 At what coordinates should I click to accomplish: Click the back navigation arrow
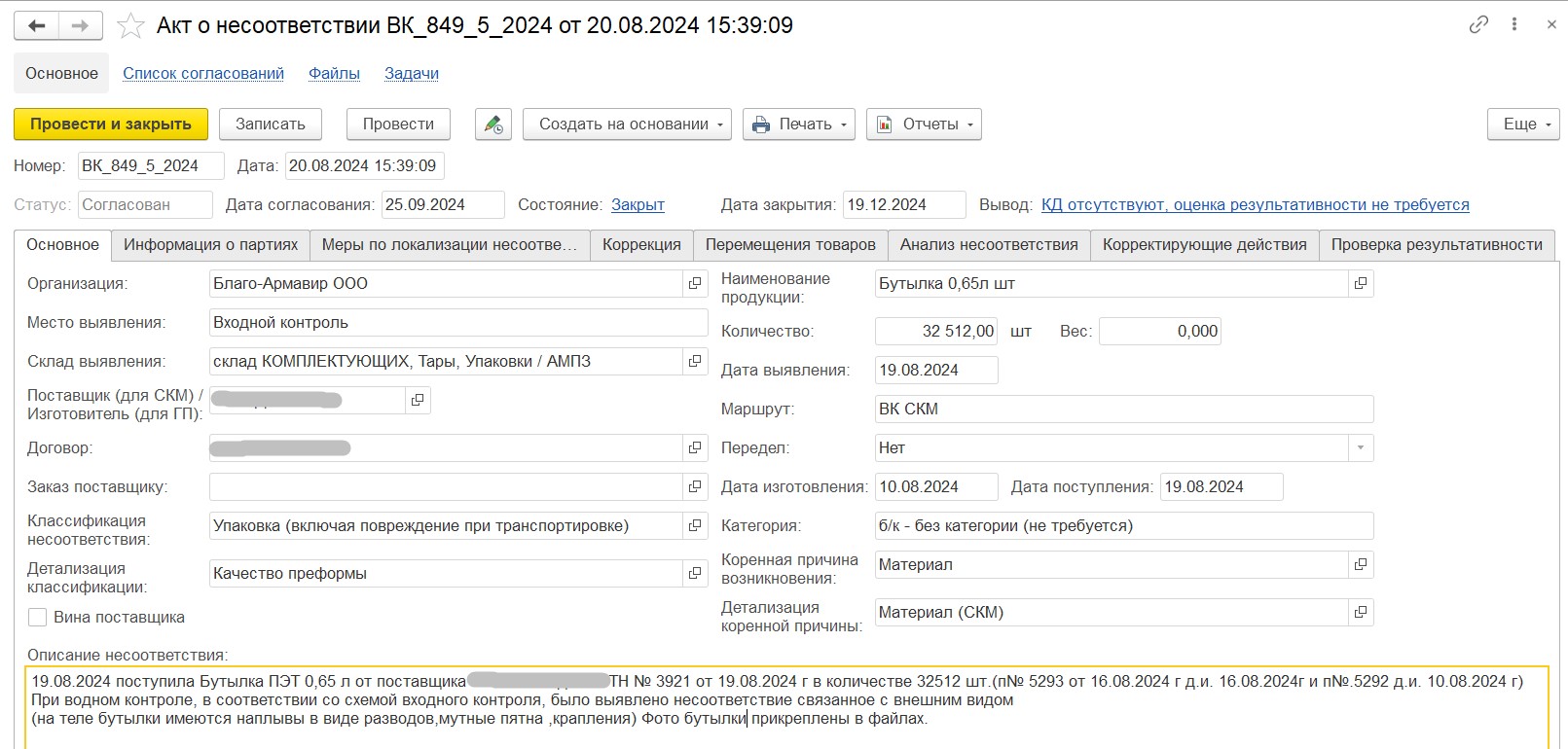(x=37, y=25)
